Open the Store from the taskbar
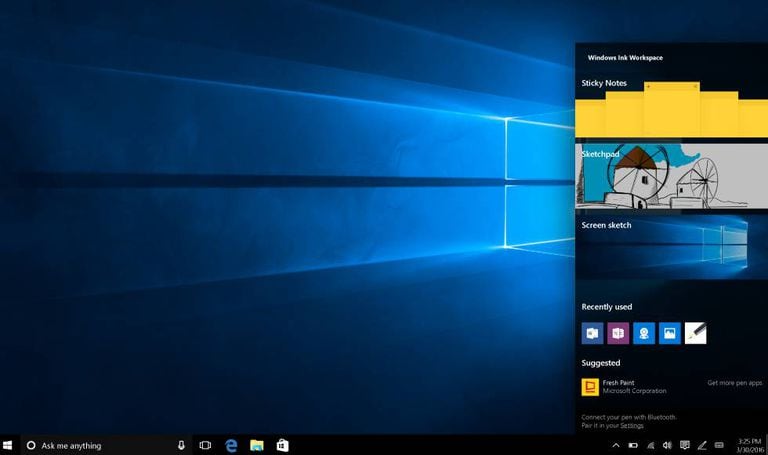 click(x=283, y=445)
